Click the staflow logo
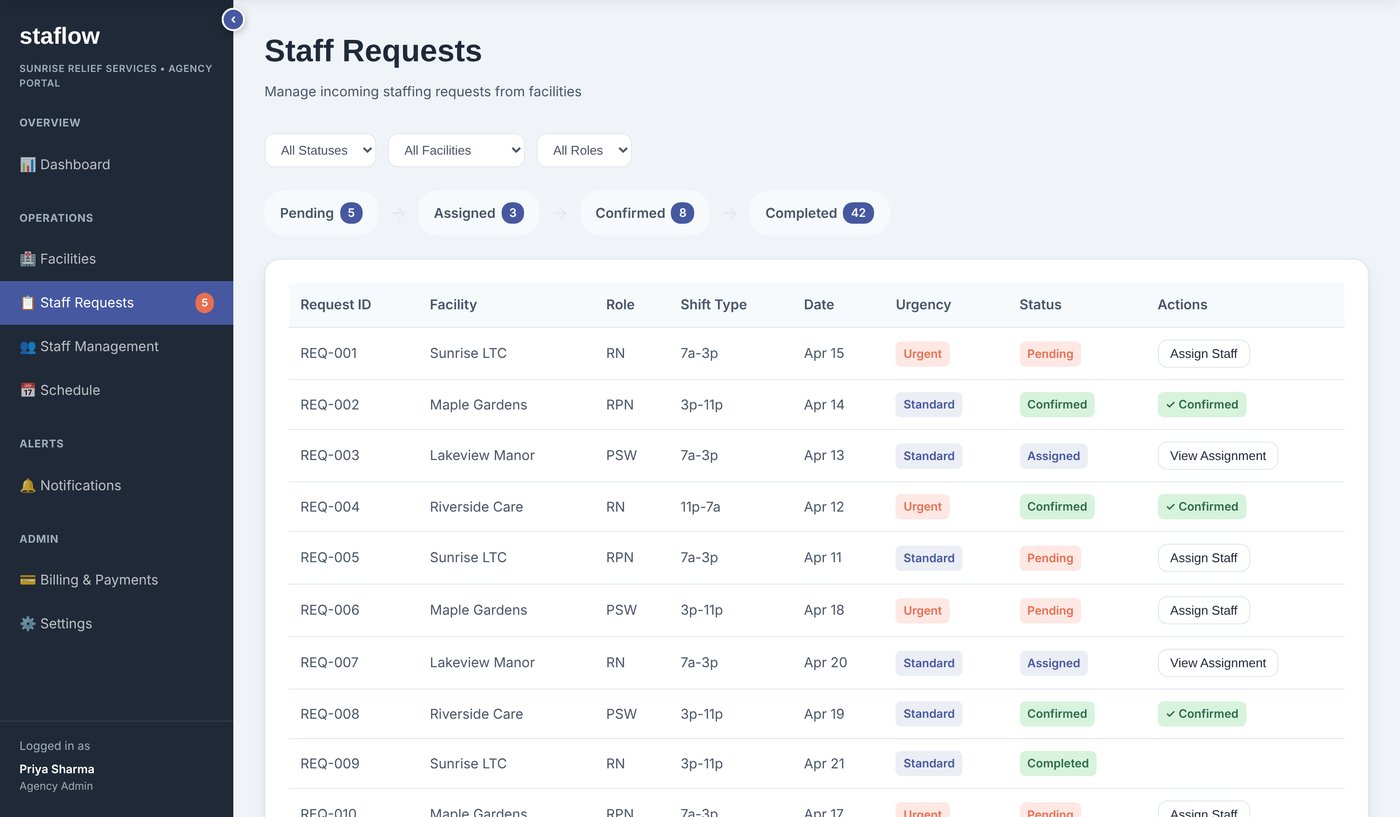 (x=60, y=36)
